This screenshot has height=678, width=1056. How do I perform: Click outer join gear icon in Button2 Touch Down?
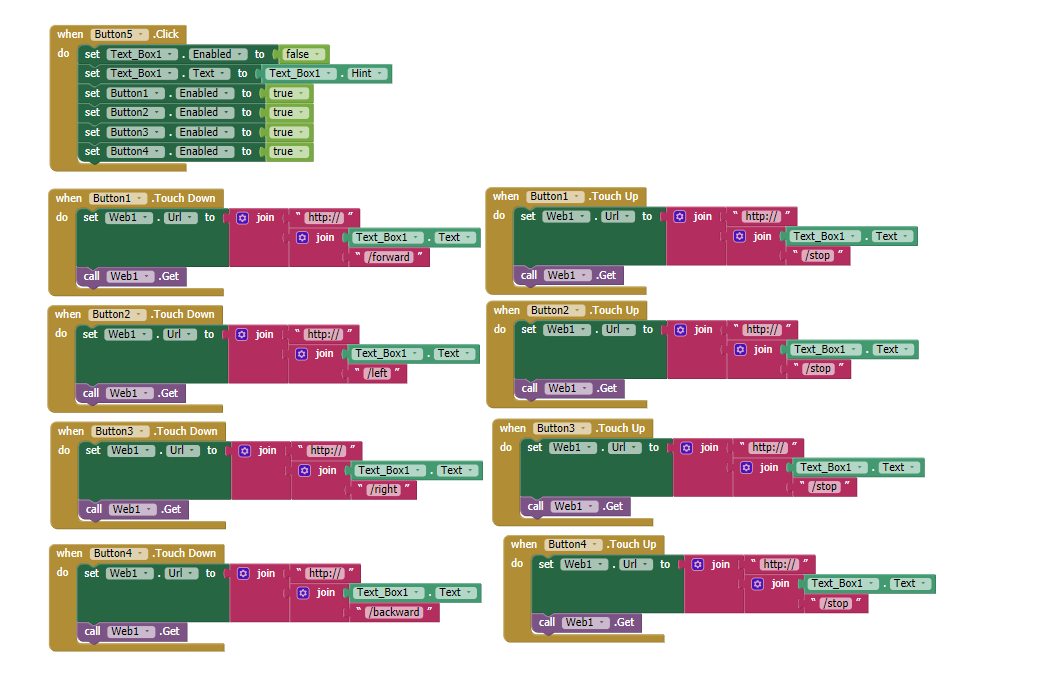coord(242,334)
